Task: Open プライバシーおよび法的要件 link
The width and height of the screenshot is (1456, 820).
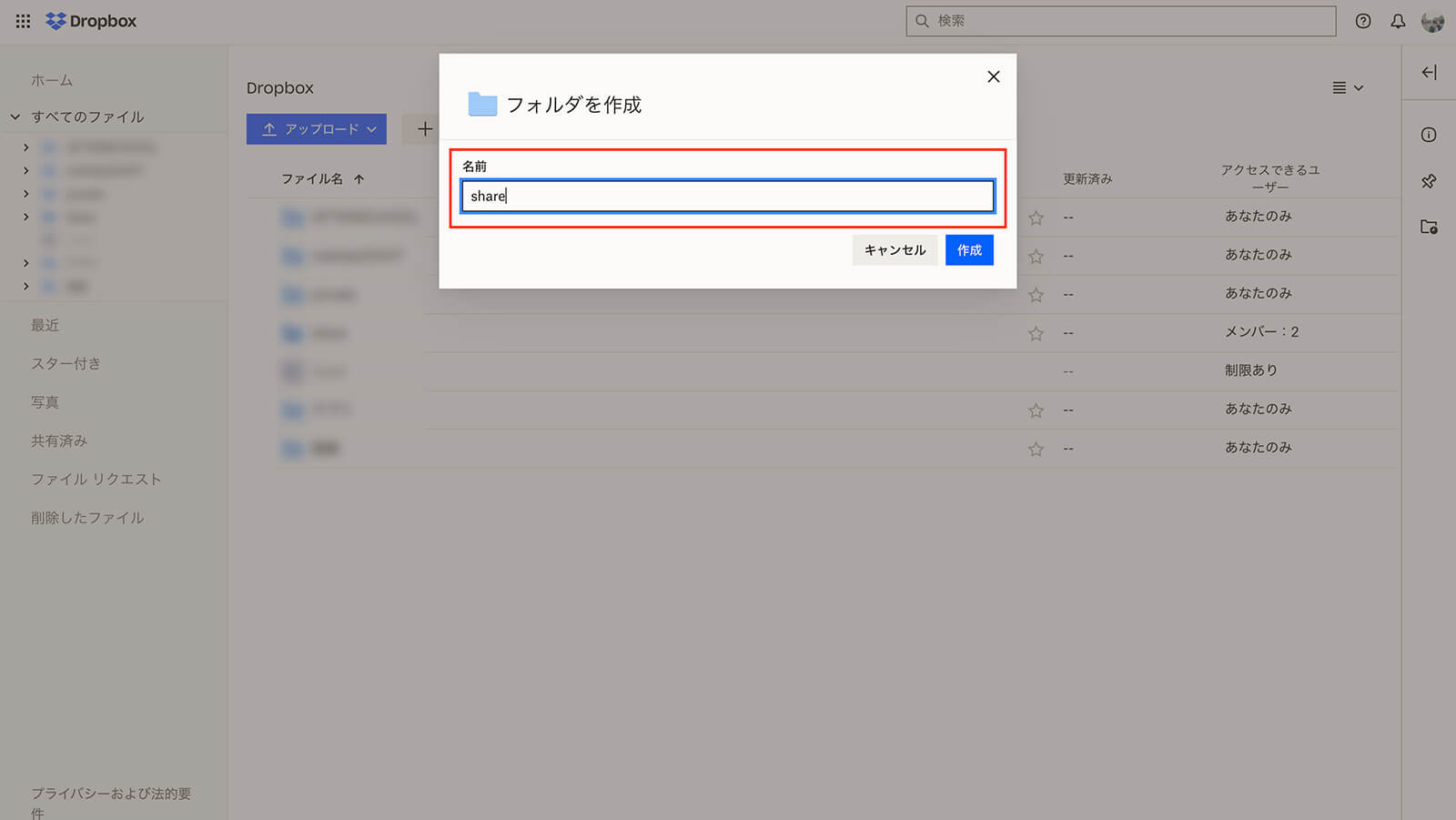Action: [111, 803]
